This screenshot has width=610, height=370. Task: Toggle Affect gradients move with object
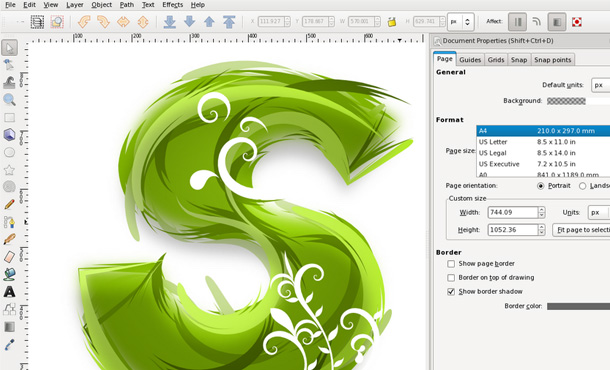(557, 22)
